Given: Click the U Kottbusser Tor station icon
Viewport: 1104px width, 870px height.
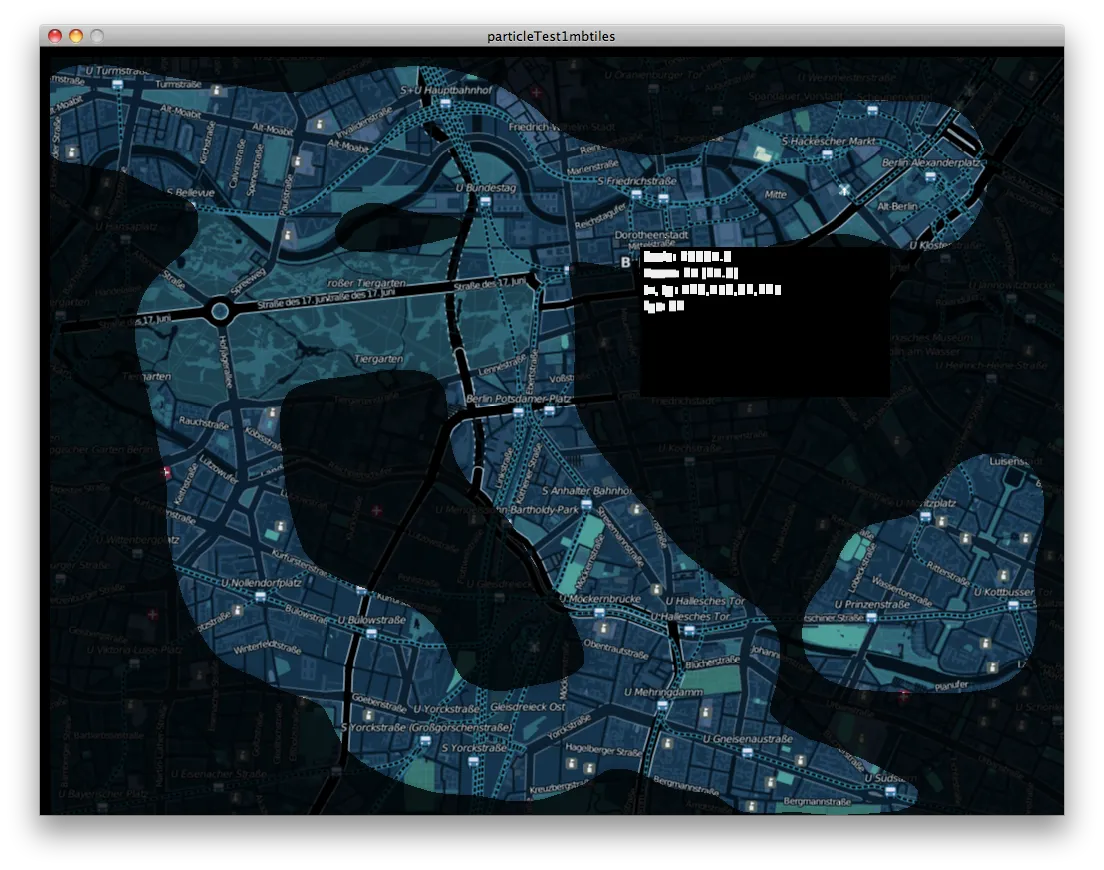Looking at the screenshot, I should coord(1013,605).
